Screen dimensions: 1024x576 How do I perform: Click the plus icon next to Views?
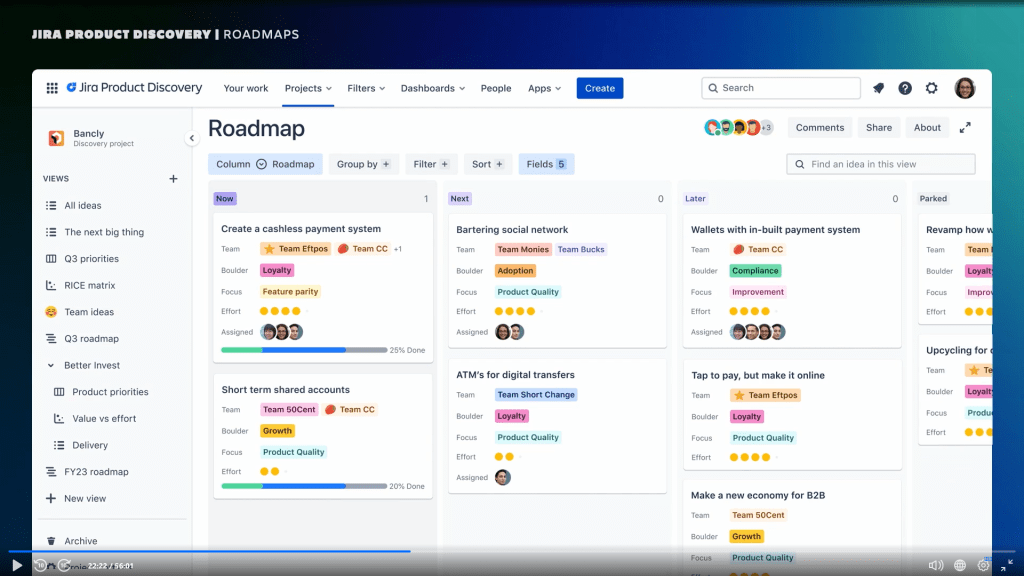173,179
